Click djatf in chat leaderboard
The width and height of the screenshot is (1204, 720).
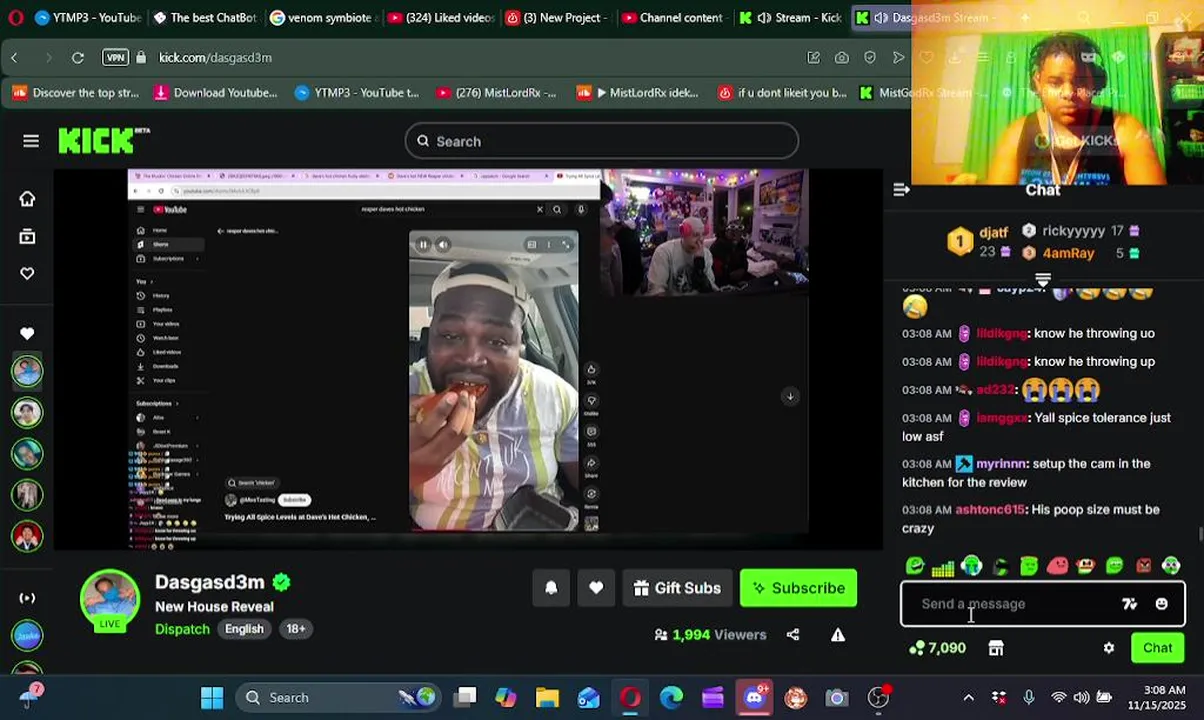(x=993, y=231)
